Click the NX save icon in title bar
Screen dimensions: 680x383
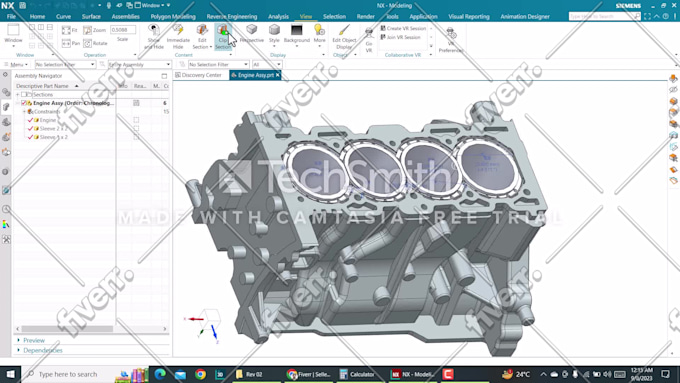pyautogui.click(x=23, y=5)
